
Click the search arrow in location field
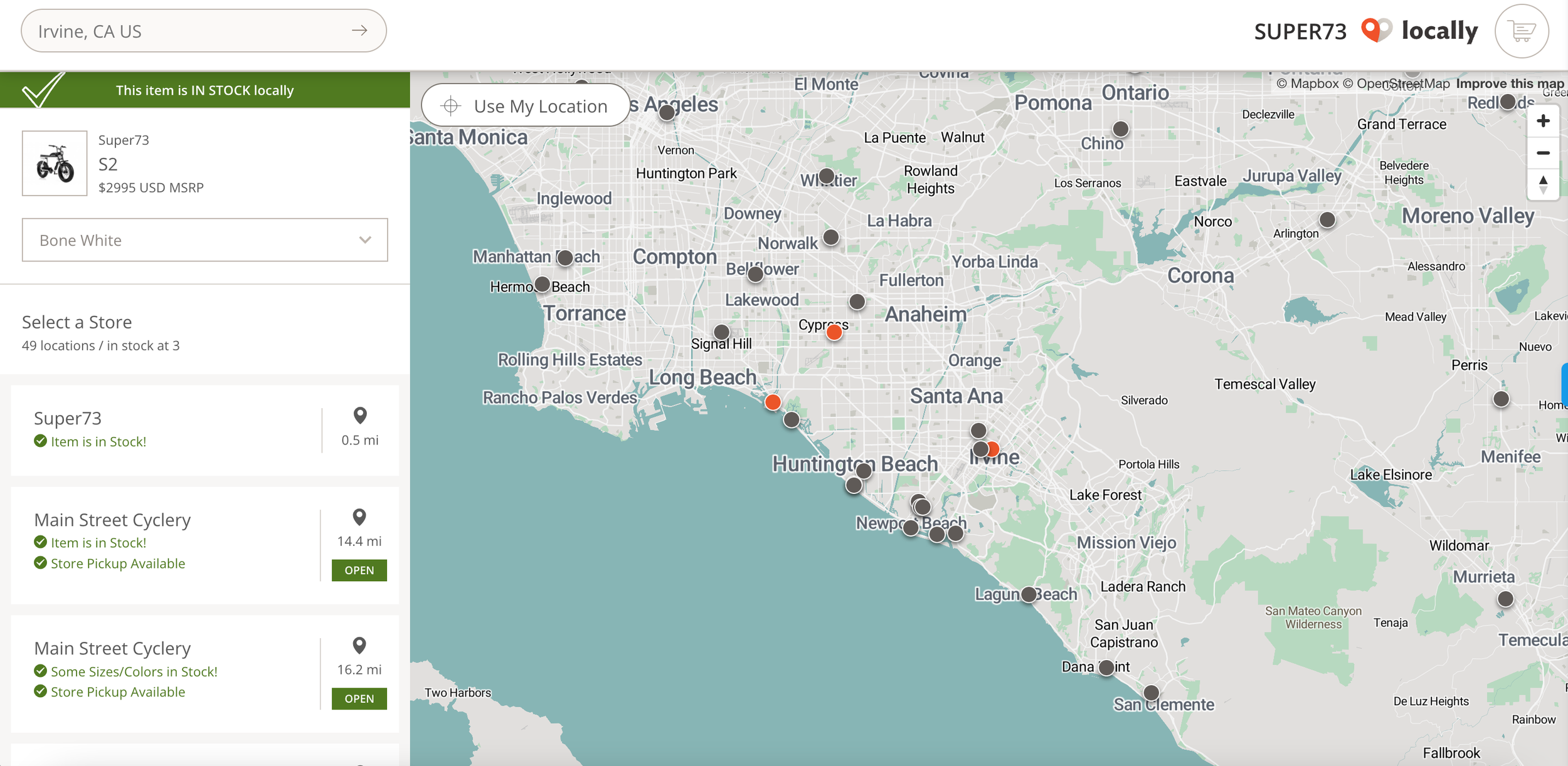click(x=359, y=31)
